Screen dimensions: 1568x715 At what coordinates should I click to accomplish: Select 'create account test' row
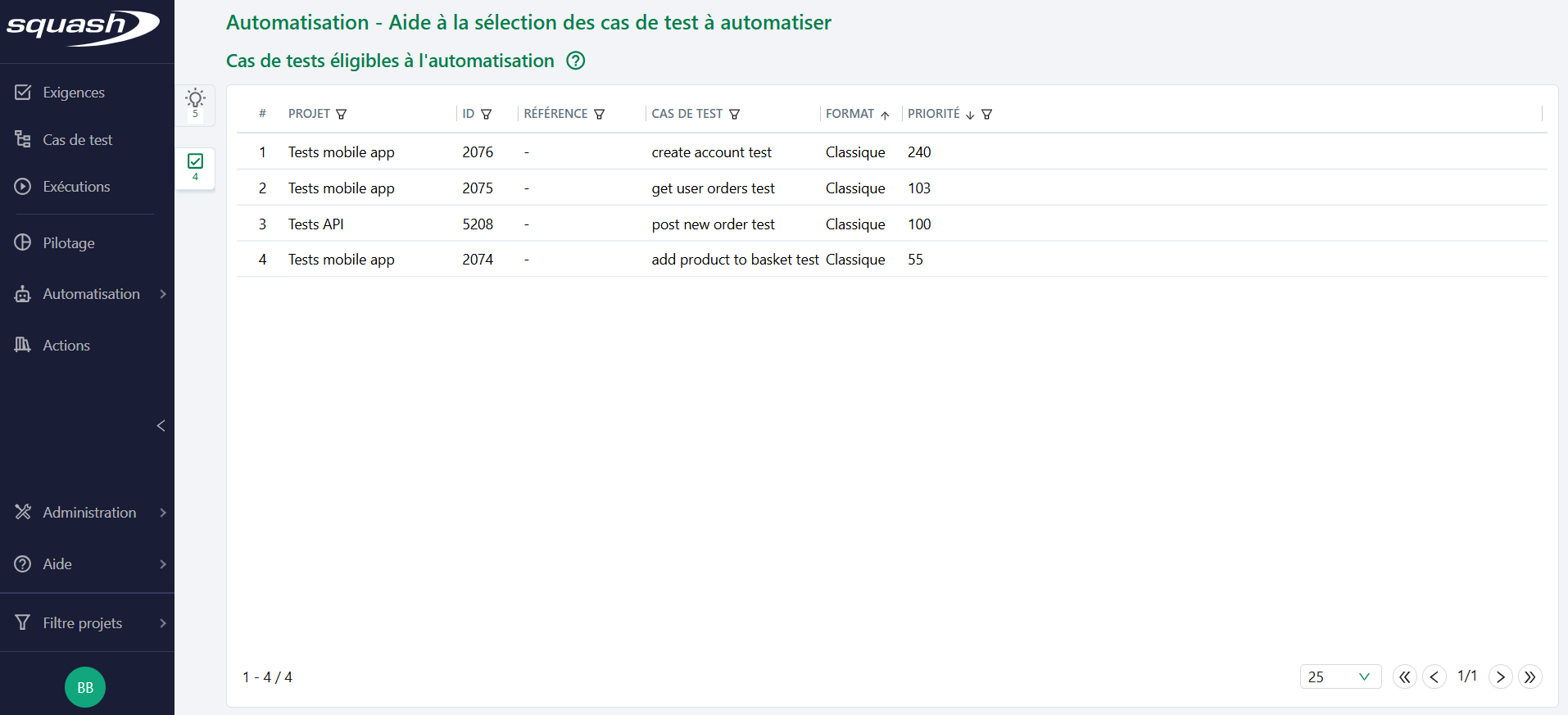[891, 152]
